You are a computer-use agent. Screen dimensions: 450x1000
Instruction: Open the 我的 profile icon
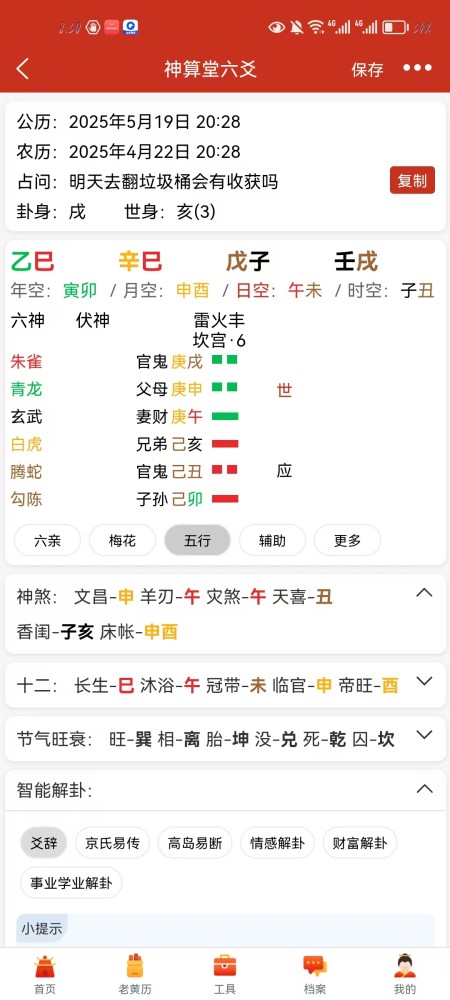pos(405,966)
